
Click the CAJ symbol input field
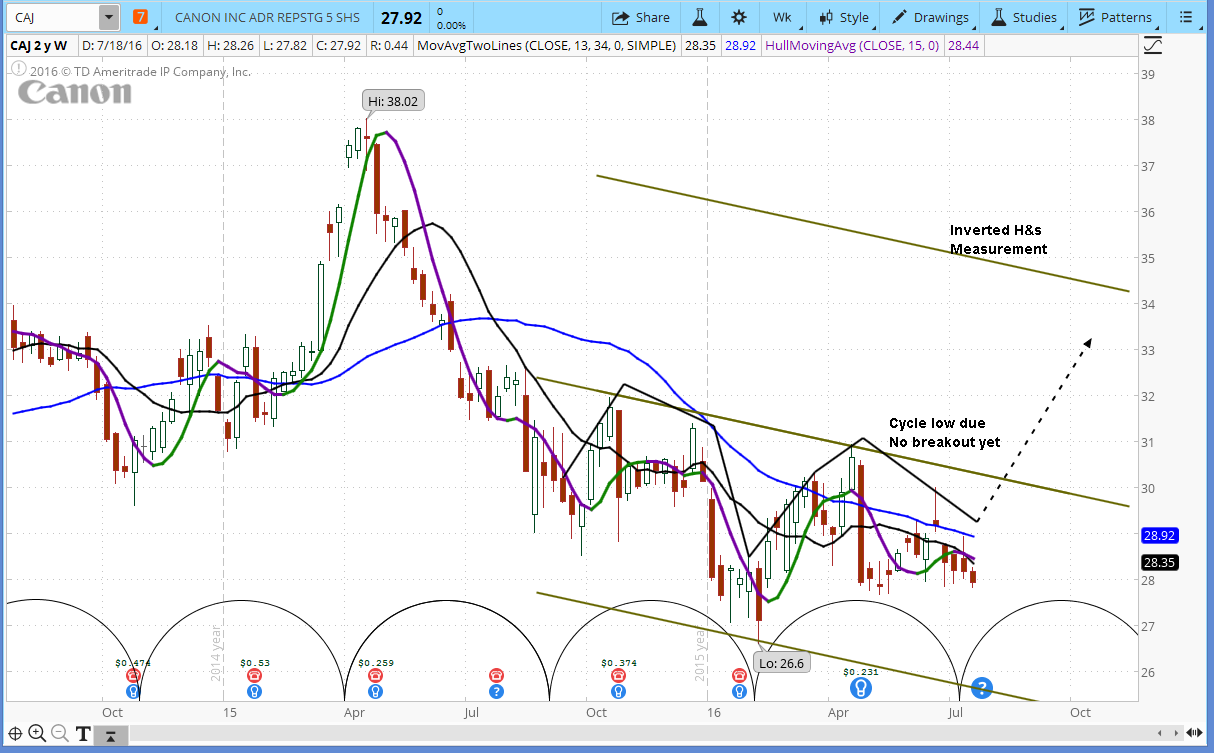pos(52,17)
